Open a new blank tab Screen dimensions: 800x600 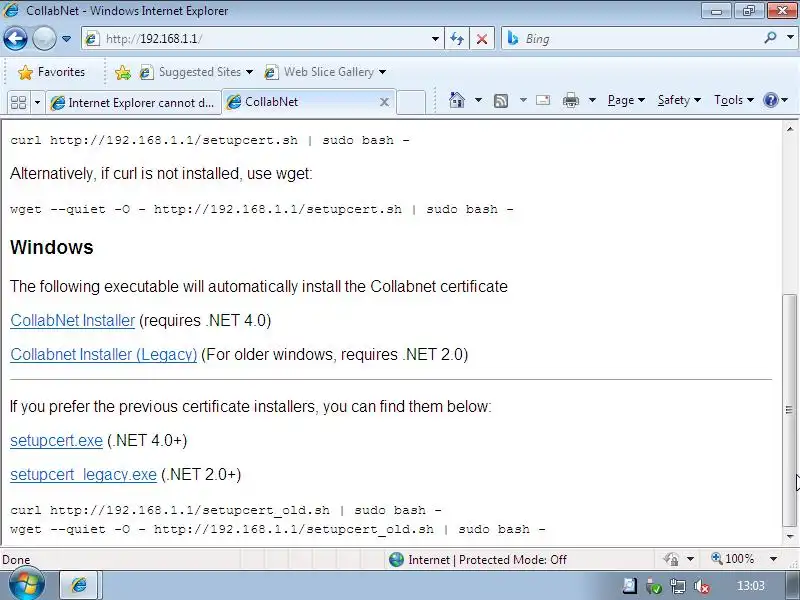[x=411, y=102]
